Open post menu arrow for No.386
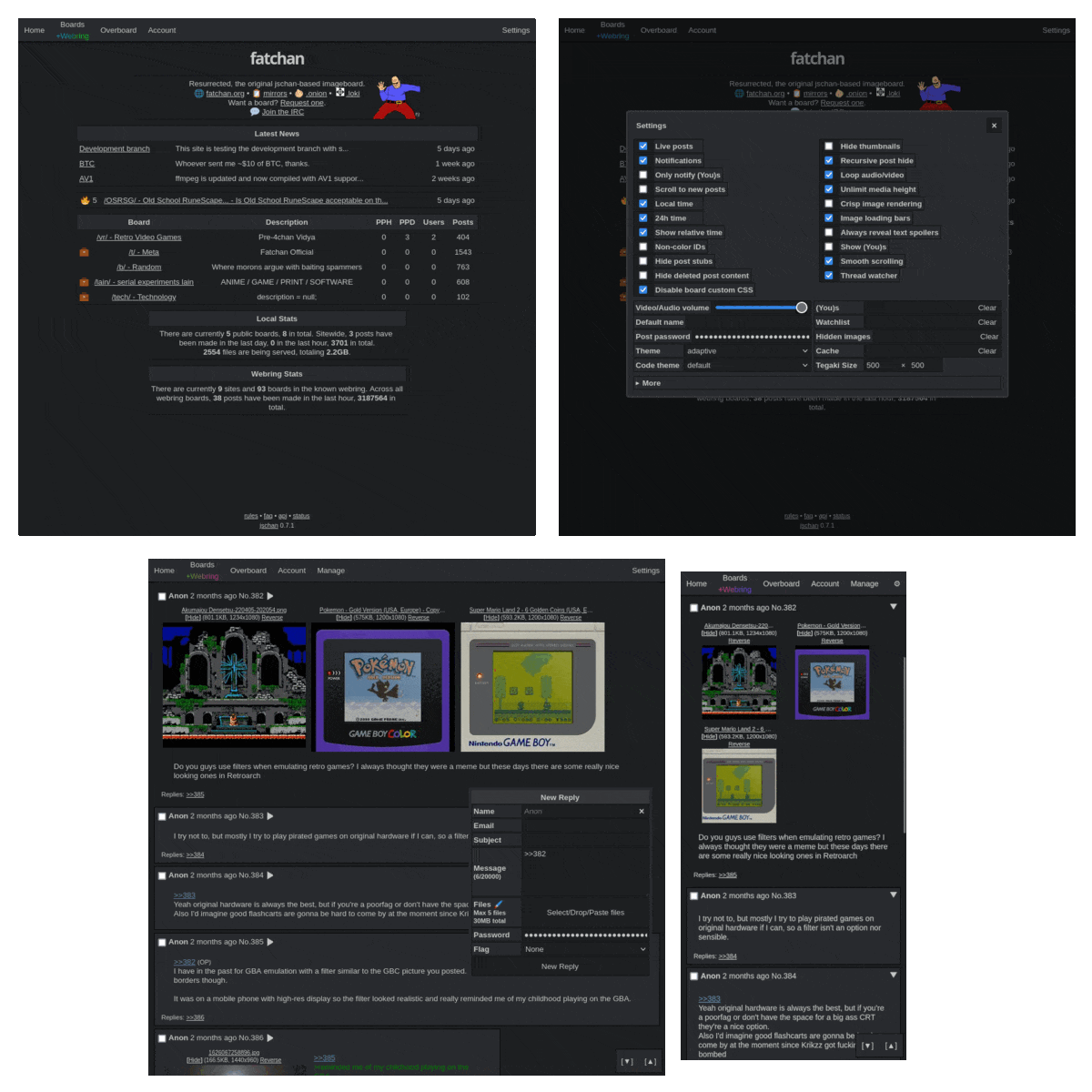This screenshot has width=1092, height=1092. coord(270,1037)
